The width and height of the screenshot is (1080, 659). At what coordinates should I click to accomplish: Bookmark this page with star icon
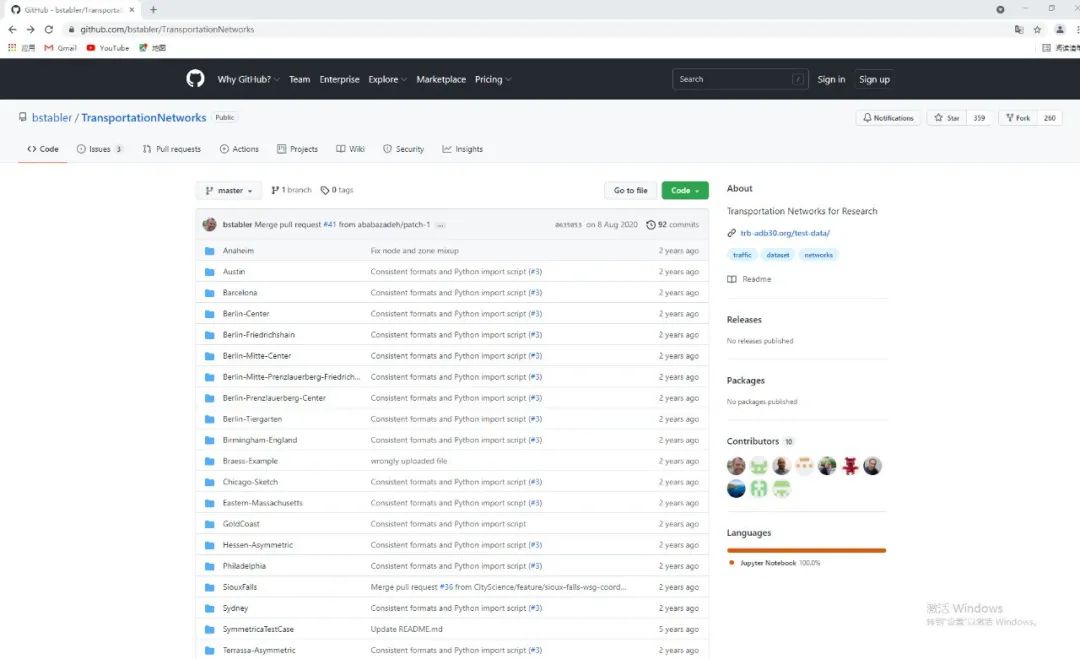1037,30
